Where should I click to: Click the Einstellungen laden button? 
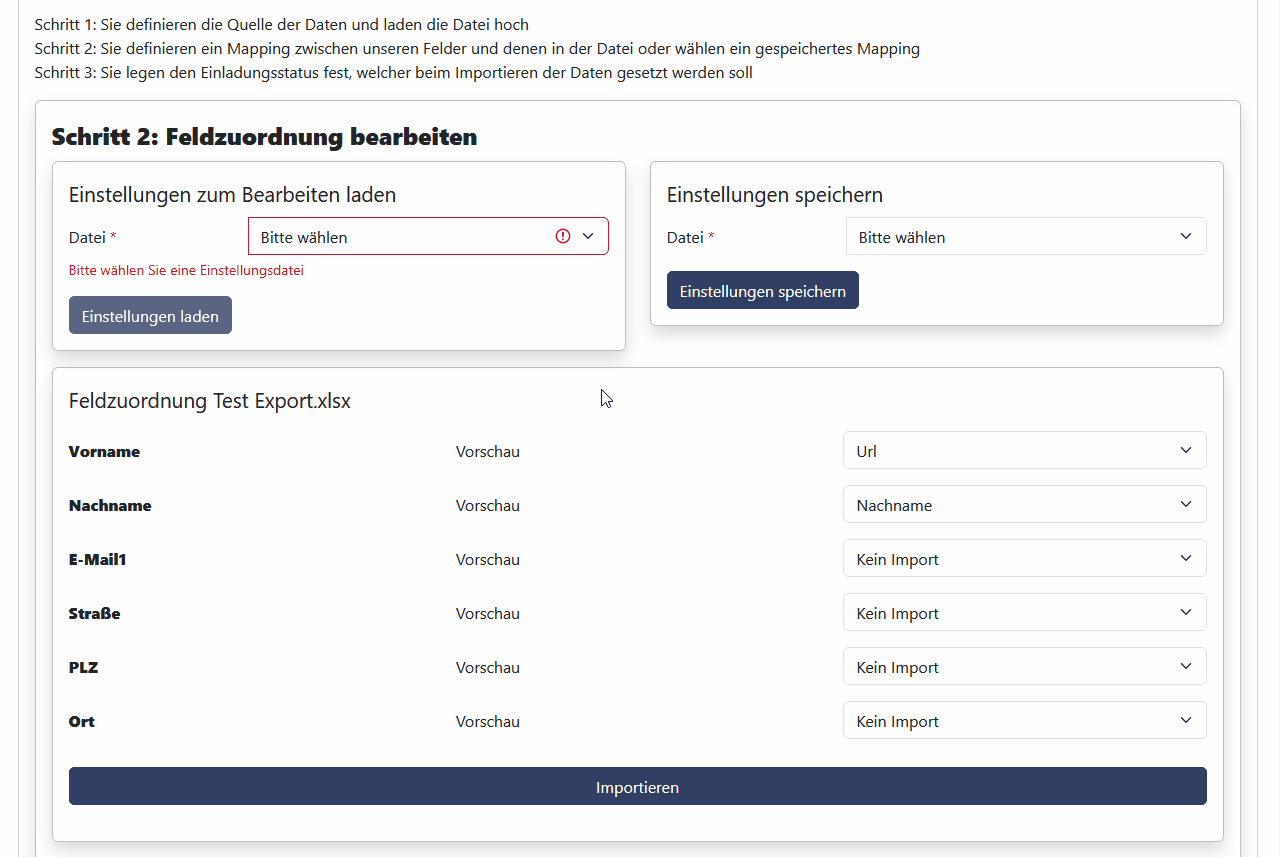click(150, 316)
